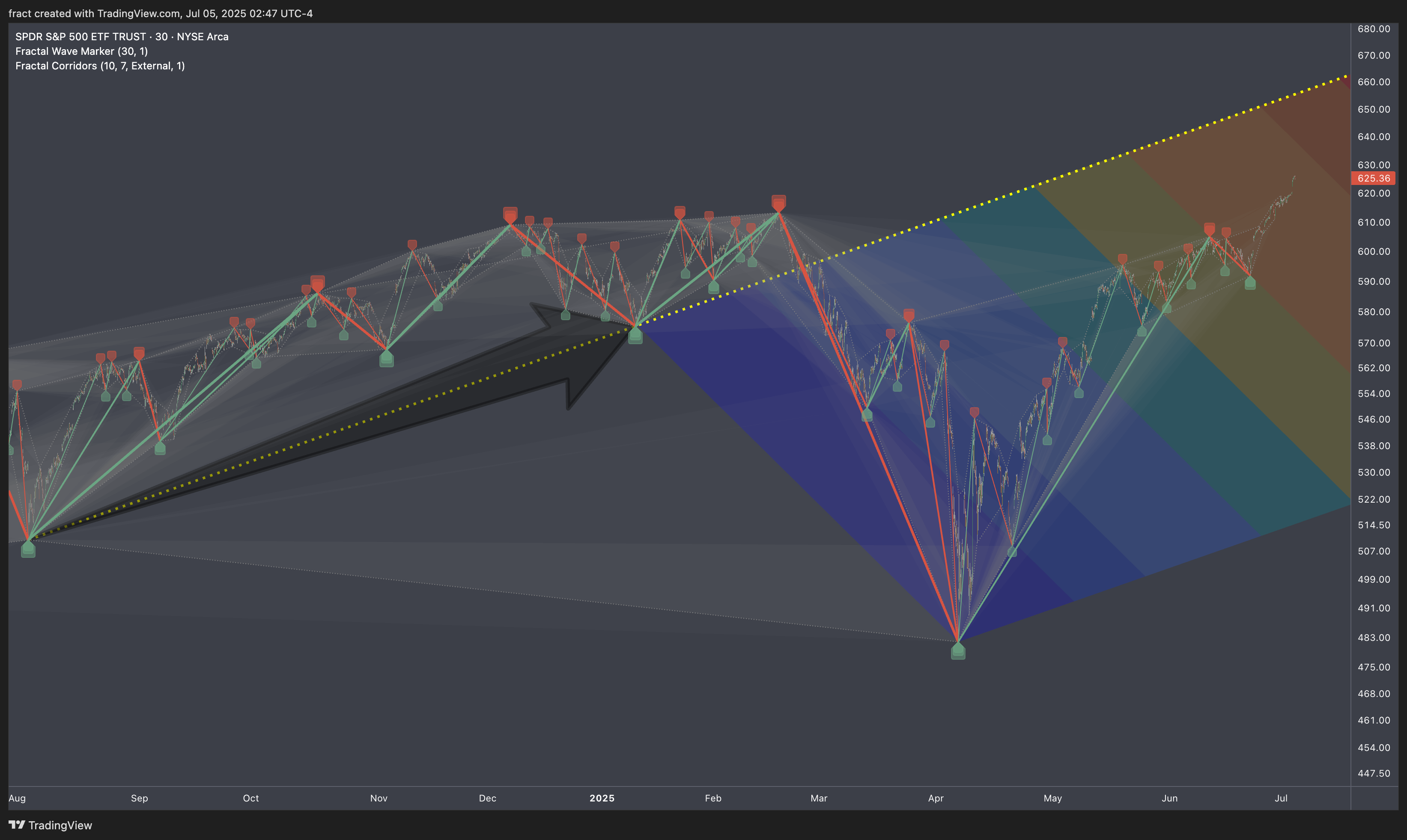
Task: Click the Nov label on time axis
Action: point(379,798)
